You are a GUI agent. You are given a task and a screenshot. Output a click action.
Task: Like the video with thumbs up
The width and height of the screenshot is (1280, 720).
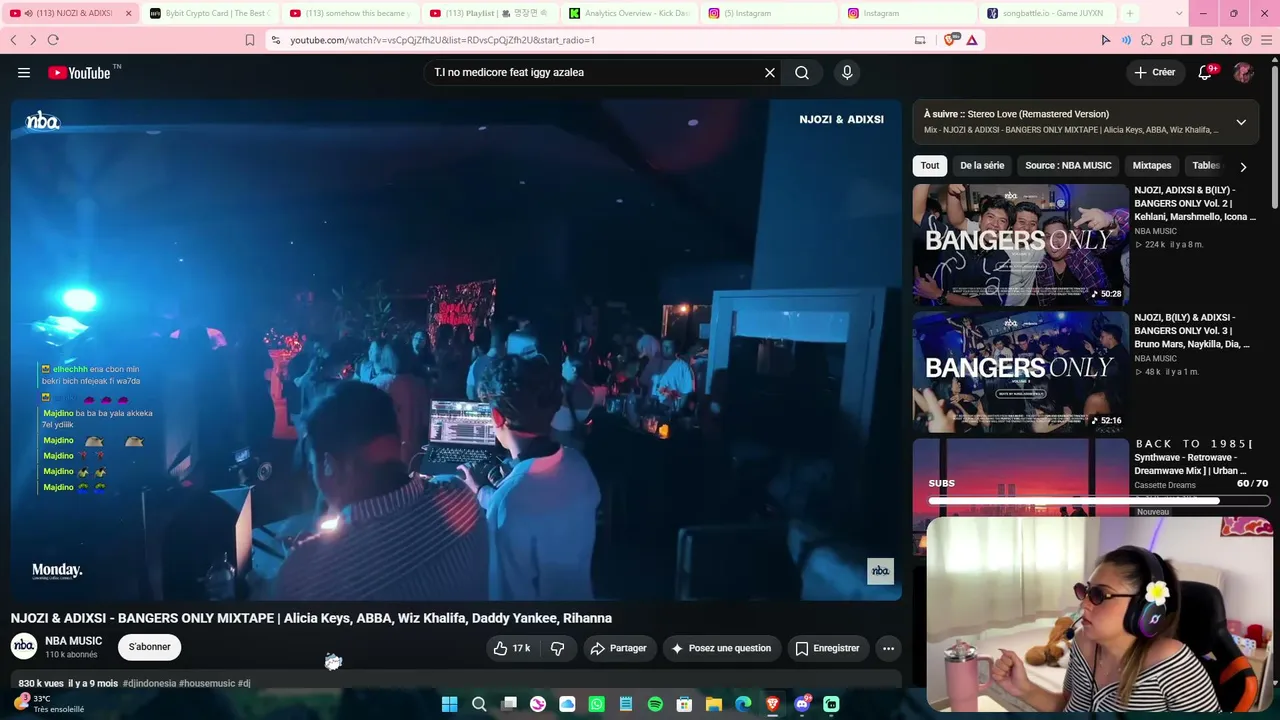coord(511,648)
